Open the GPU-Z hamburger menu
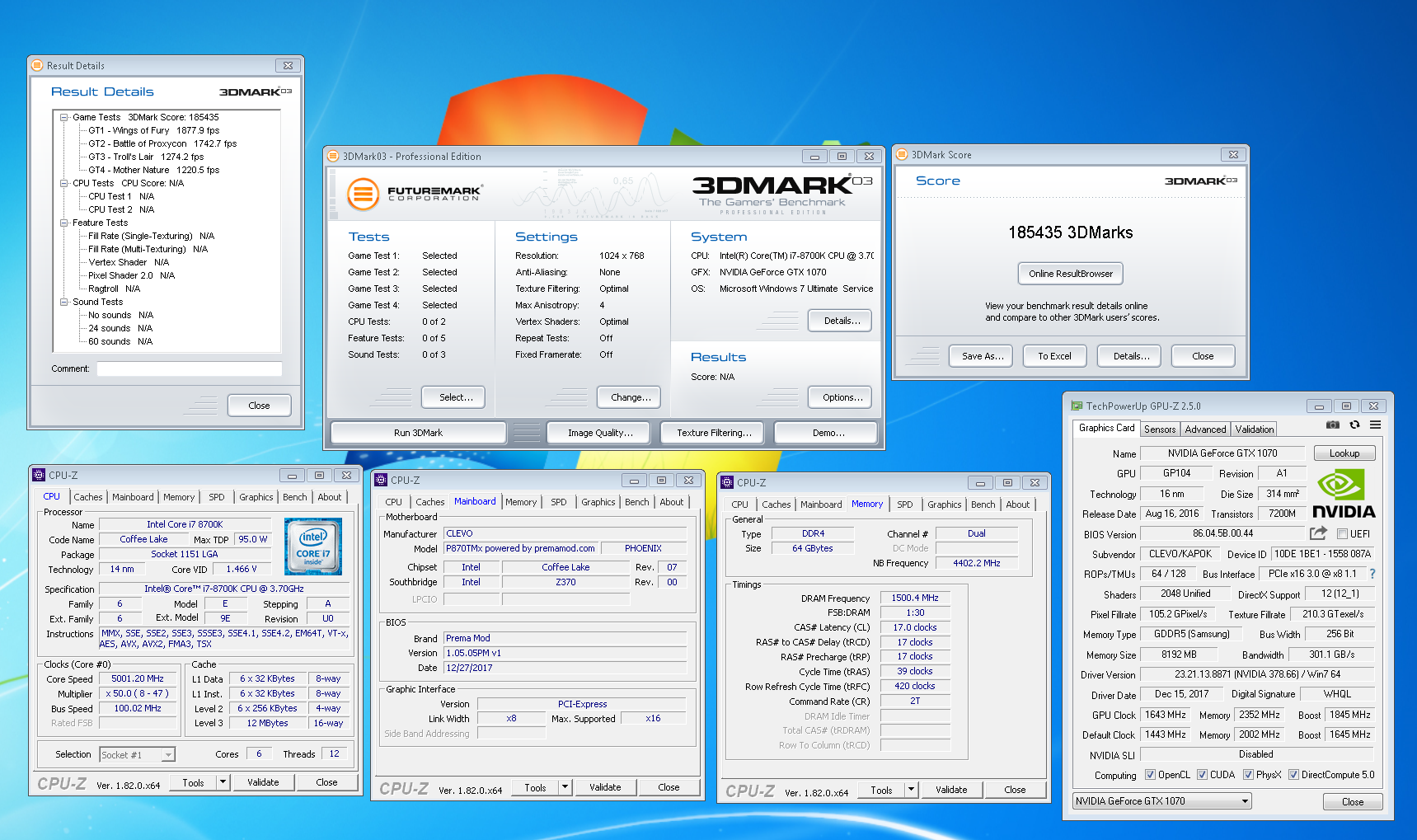This screenshot has width=1417, height=840. pyautogui.click(x=1375, y=425)
